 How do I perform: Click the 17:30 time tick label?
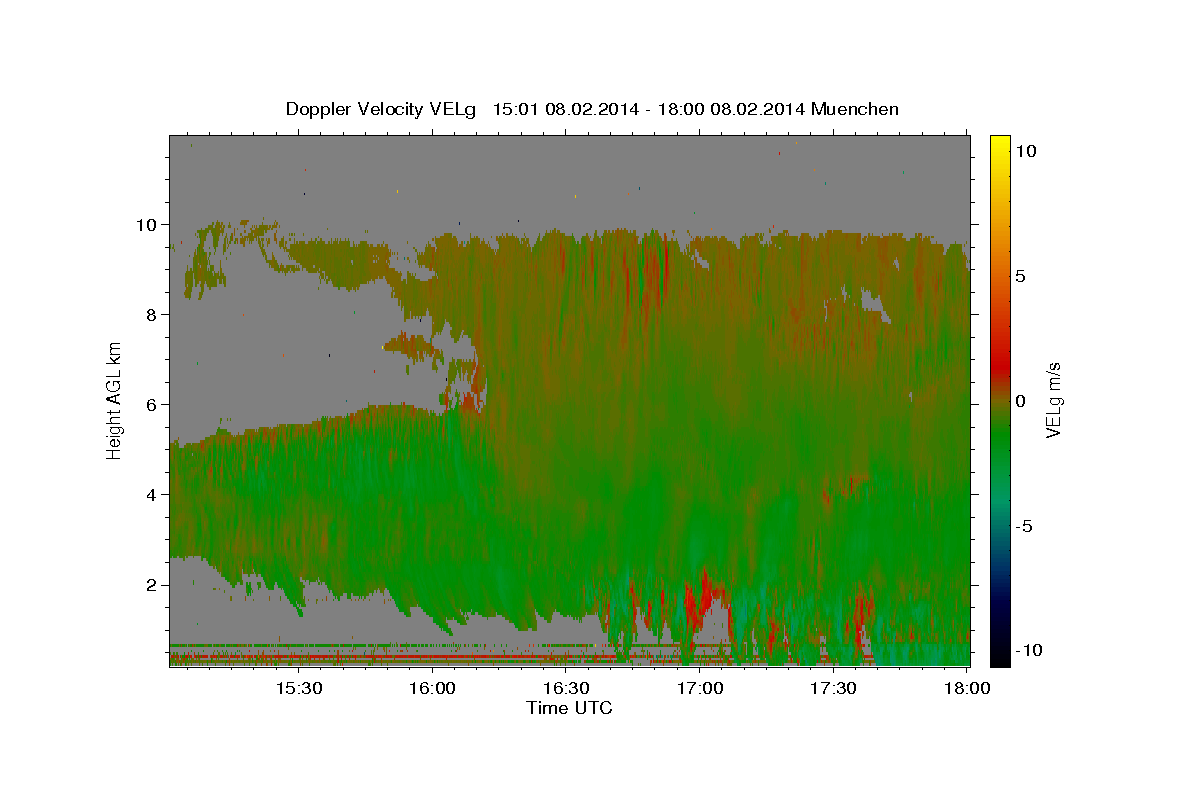pyautogui.click(x=833, y=689)
